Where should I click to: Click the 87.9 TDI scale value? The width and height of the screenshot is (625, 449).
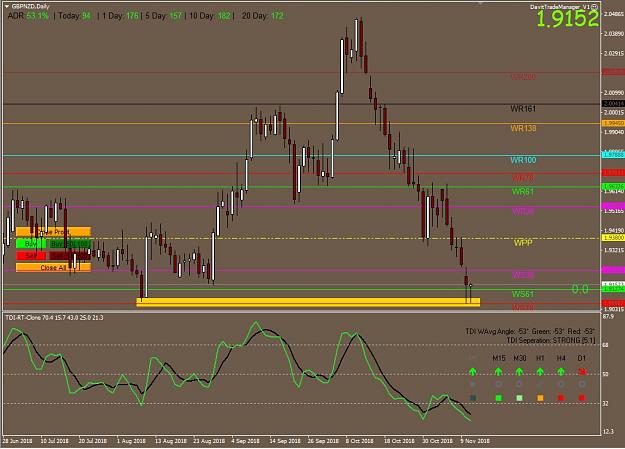[x=608, y=316]
